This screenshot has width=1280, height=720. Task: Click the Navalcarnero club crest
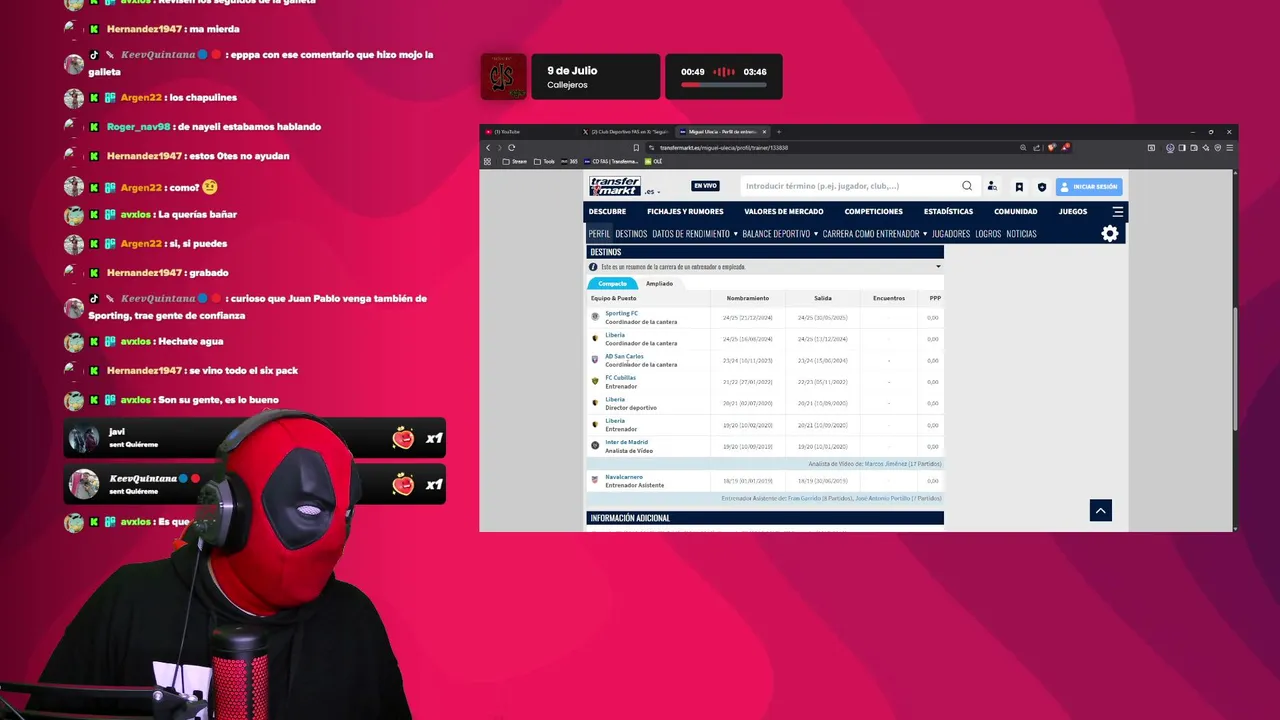point(595,480)
